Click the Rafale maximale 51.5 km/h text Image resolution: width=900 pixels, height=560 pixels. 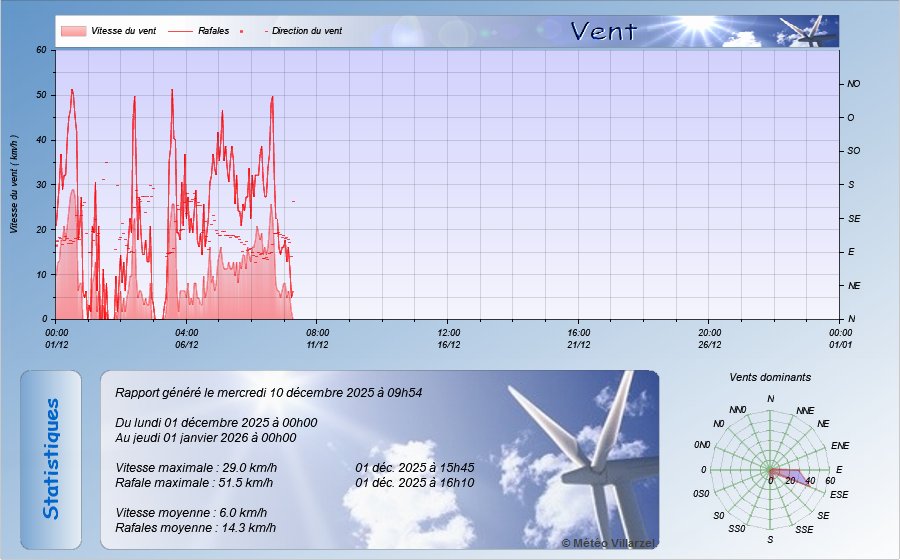(x=194, y=483)
